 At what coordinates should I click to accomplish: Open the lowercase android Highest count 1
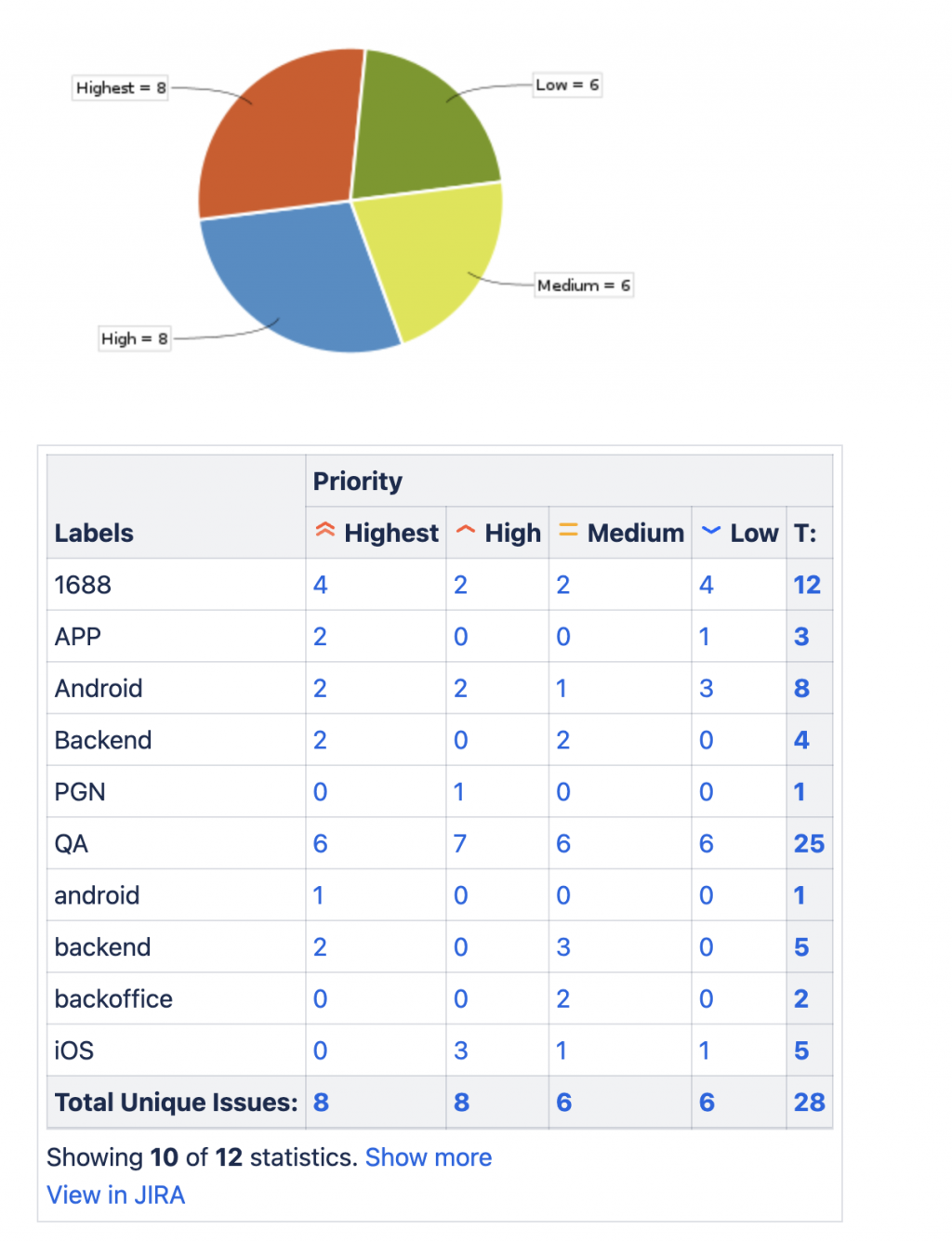[319, 896]
